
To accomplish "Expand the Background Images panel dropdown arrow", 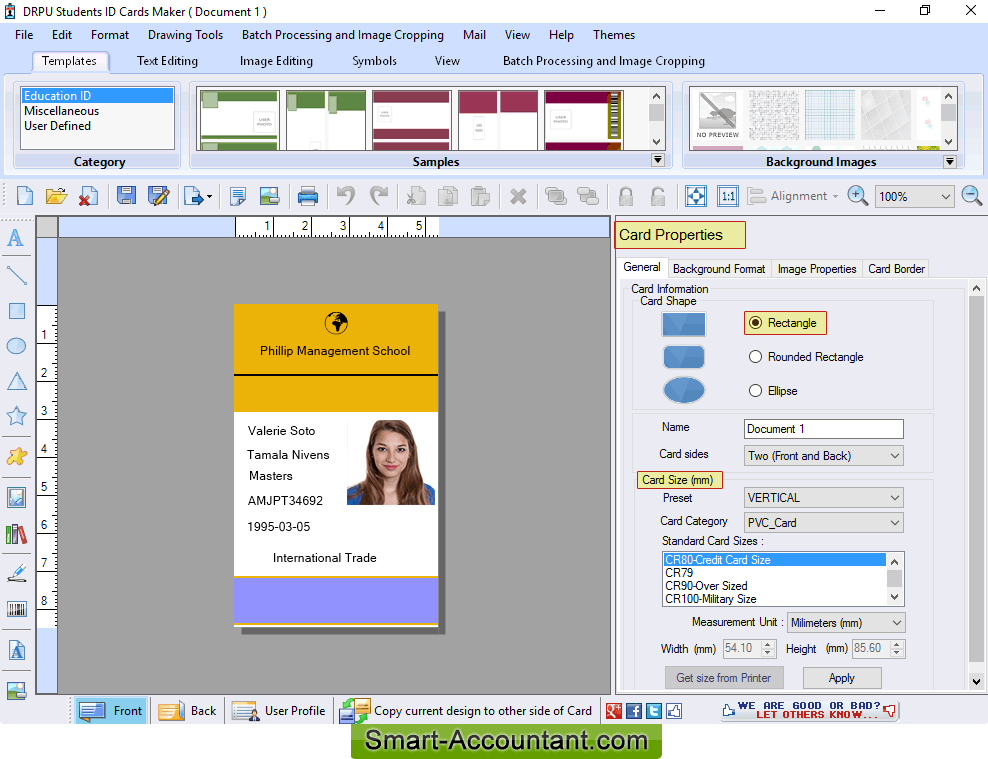I will 950,162.
